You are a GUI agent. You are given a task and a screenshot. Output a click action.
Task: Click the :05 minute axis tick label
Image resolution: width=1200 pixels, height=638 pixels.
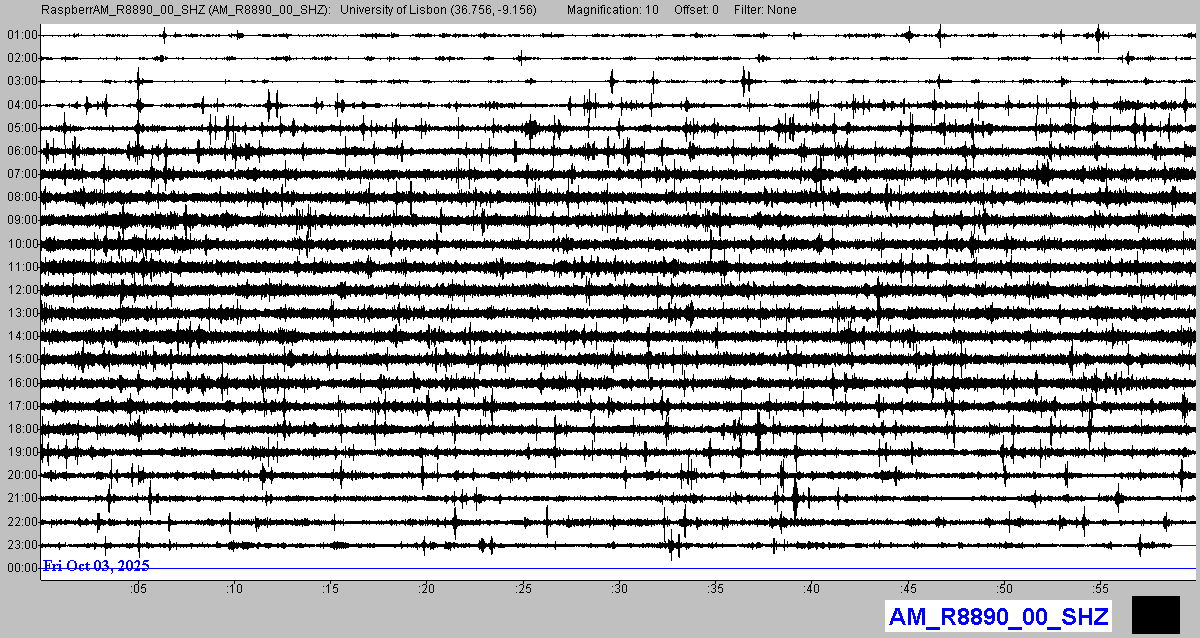[x=138, y=589]
